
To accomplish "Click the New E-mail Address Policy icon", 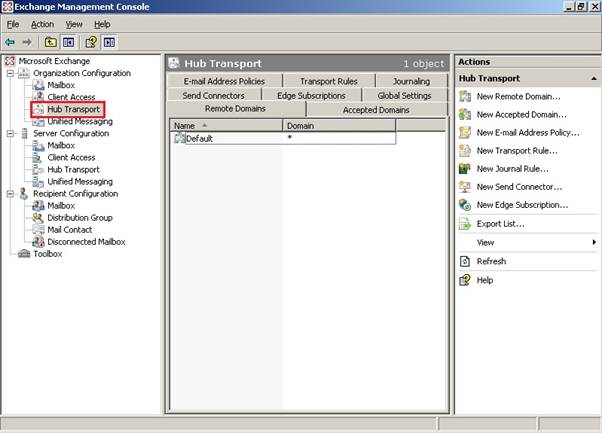I will [465, 132].
